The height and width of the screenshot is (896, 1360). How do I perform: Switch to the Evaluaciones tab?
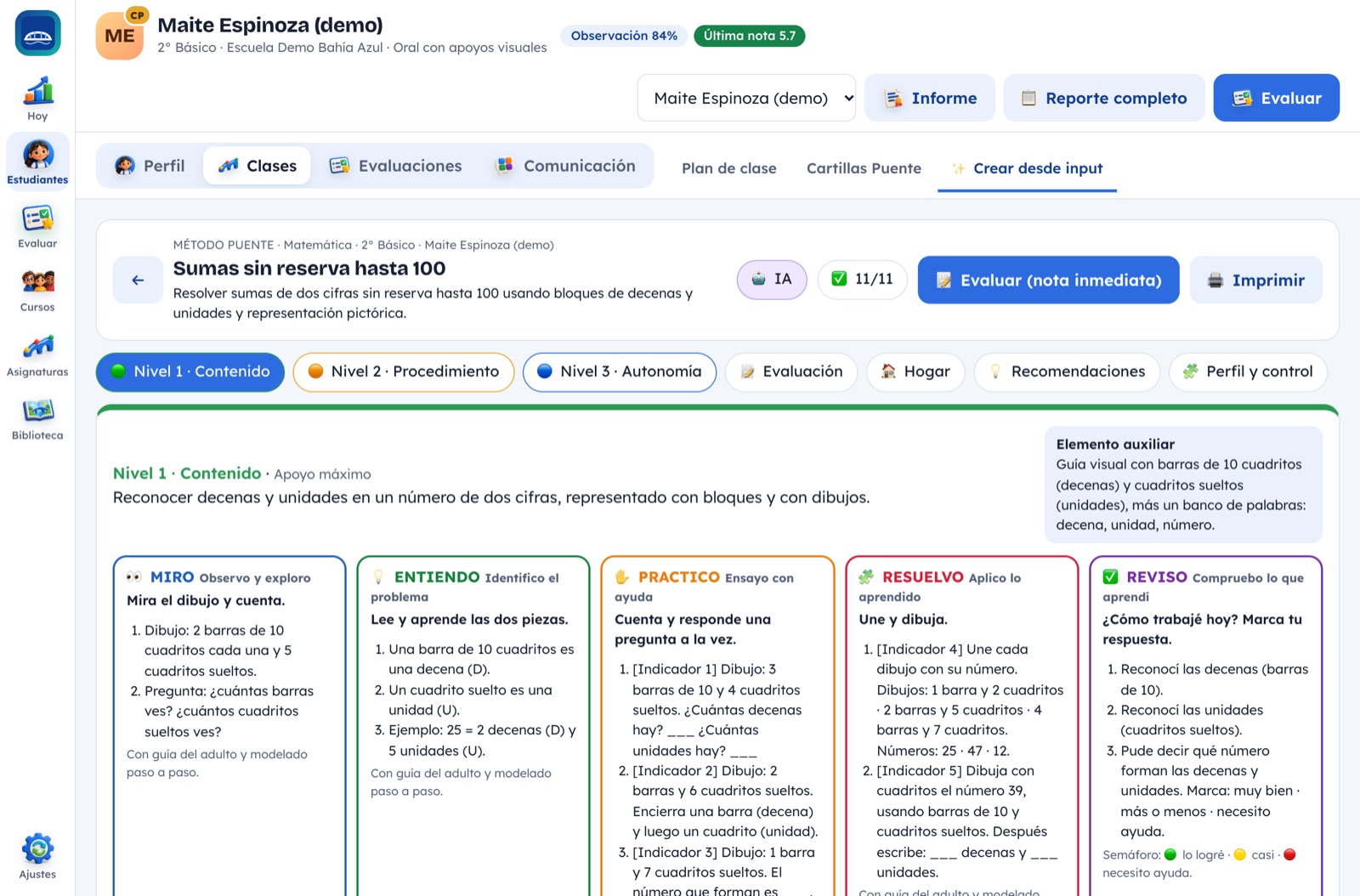pos(396,166)
